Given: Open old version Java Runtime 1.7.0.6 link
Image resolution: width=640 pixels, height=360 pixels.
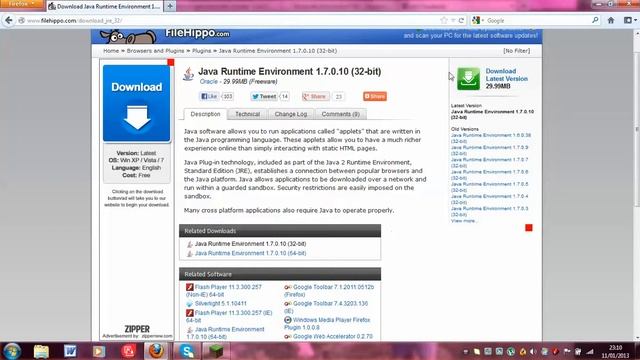Looking at the screenshot, I should coord(489,175).
